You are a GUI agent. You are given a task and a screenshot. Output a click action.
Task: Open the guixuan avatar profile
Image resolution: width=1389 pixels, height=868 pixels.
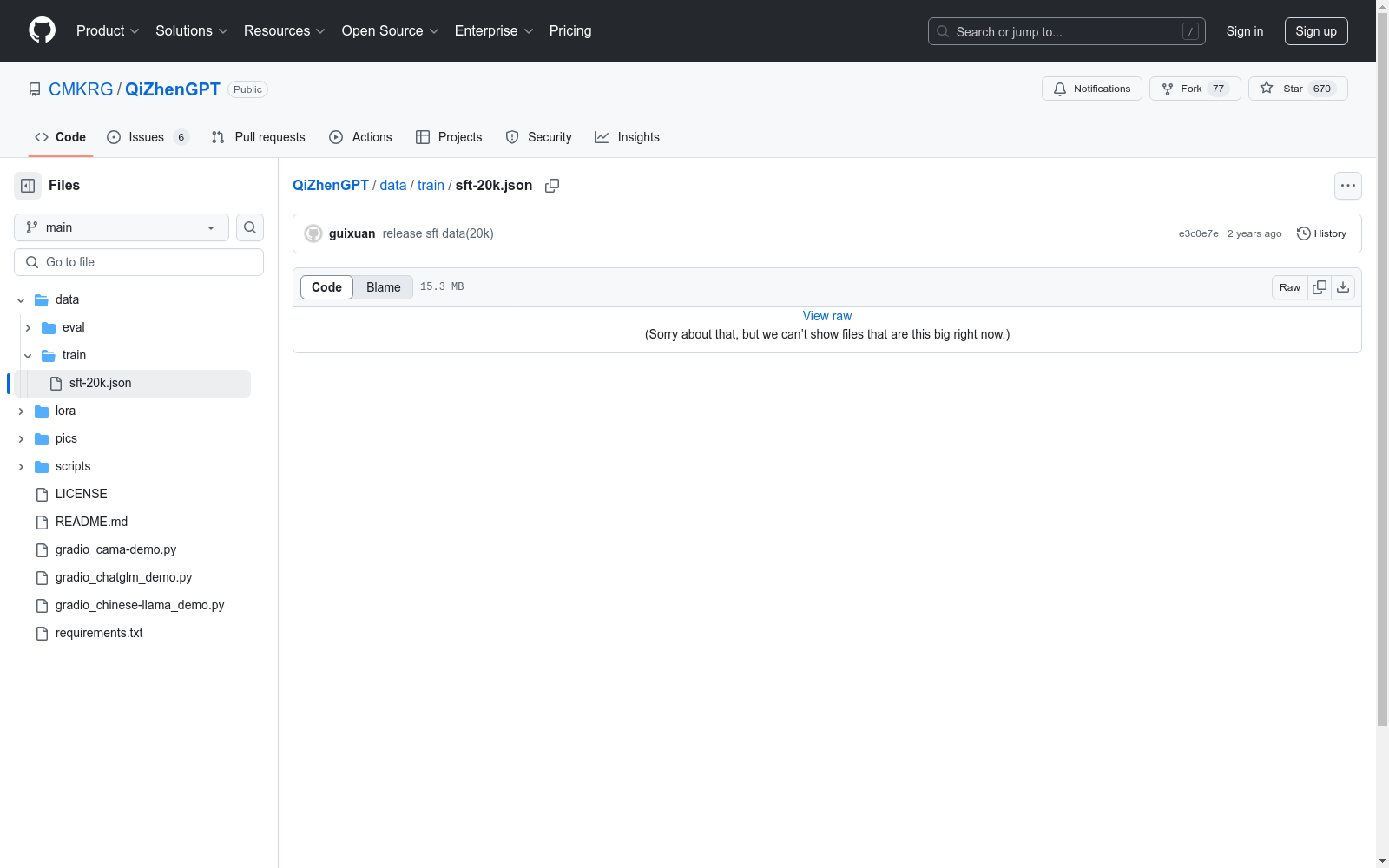coord(313,233)
